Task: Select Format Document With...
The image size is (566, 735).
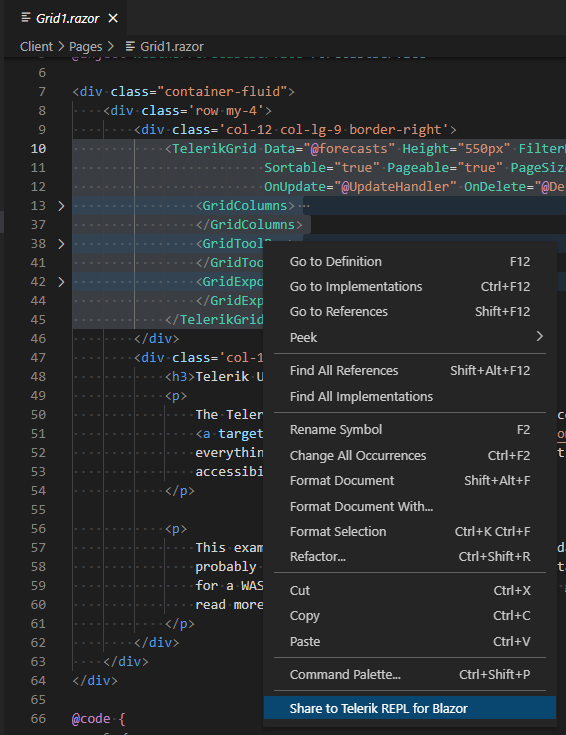Action: pos(410,506)
